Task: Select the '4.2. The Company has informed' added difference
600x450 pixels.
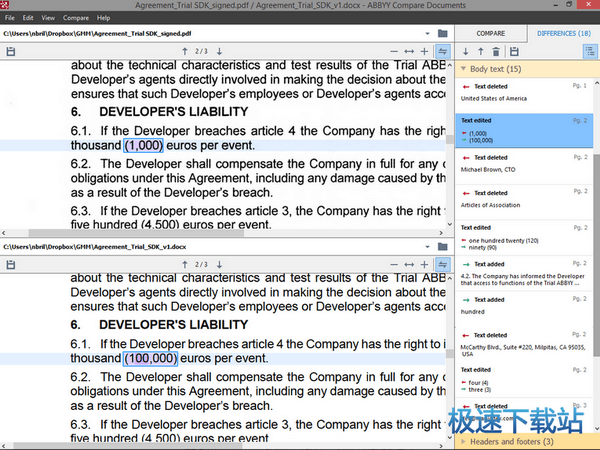Action: tap(524, 273)
